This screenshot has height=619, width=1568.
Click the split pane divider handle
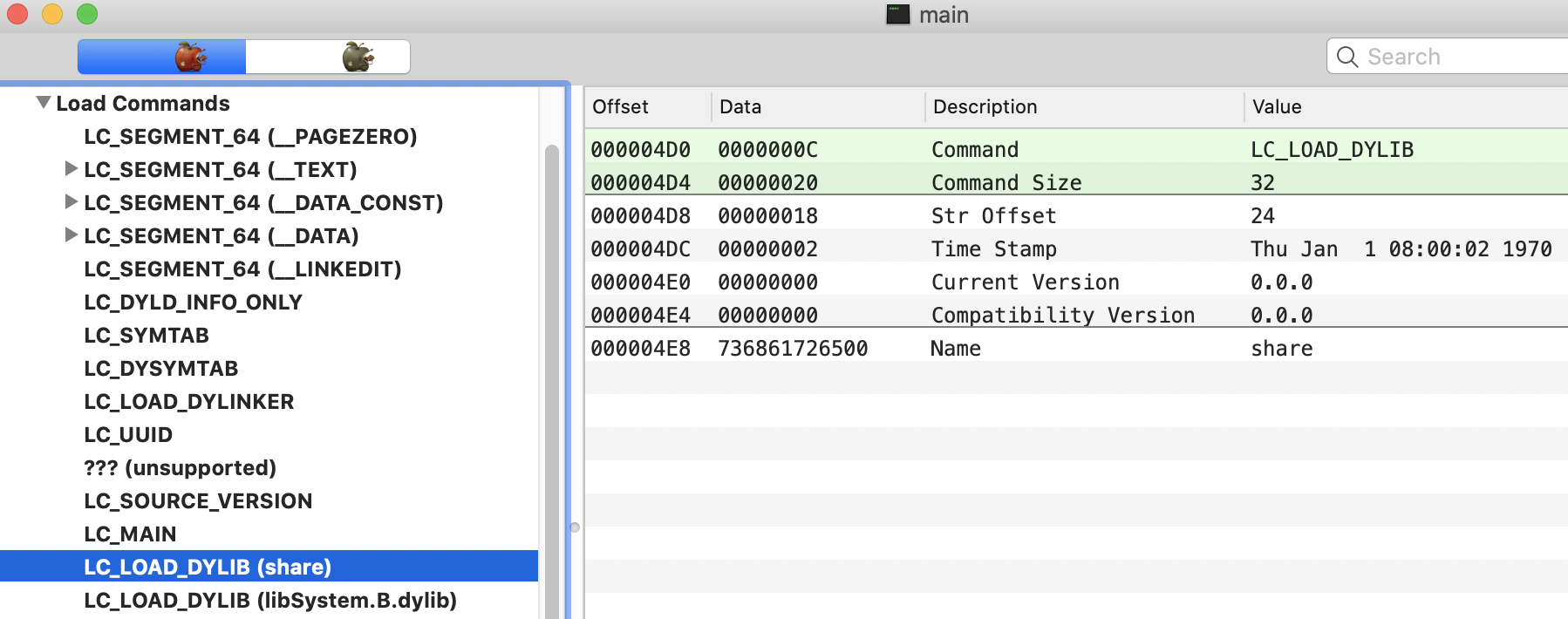[x=575, y=527]
